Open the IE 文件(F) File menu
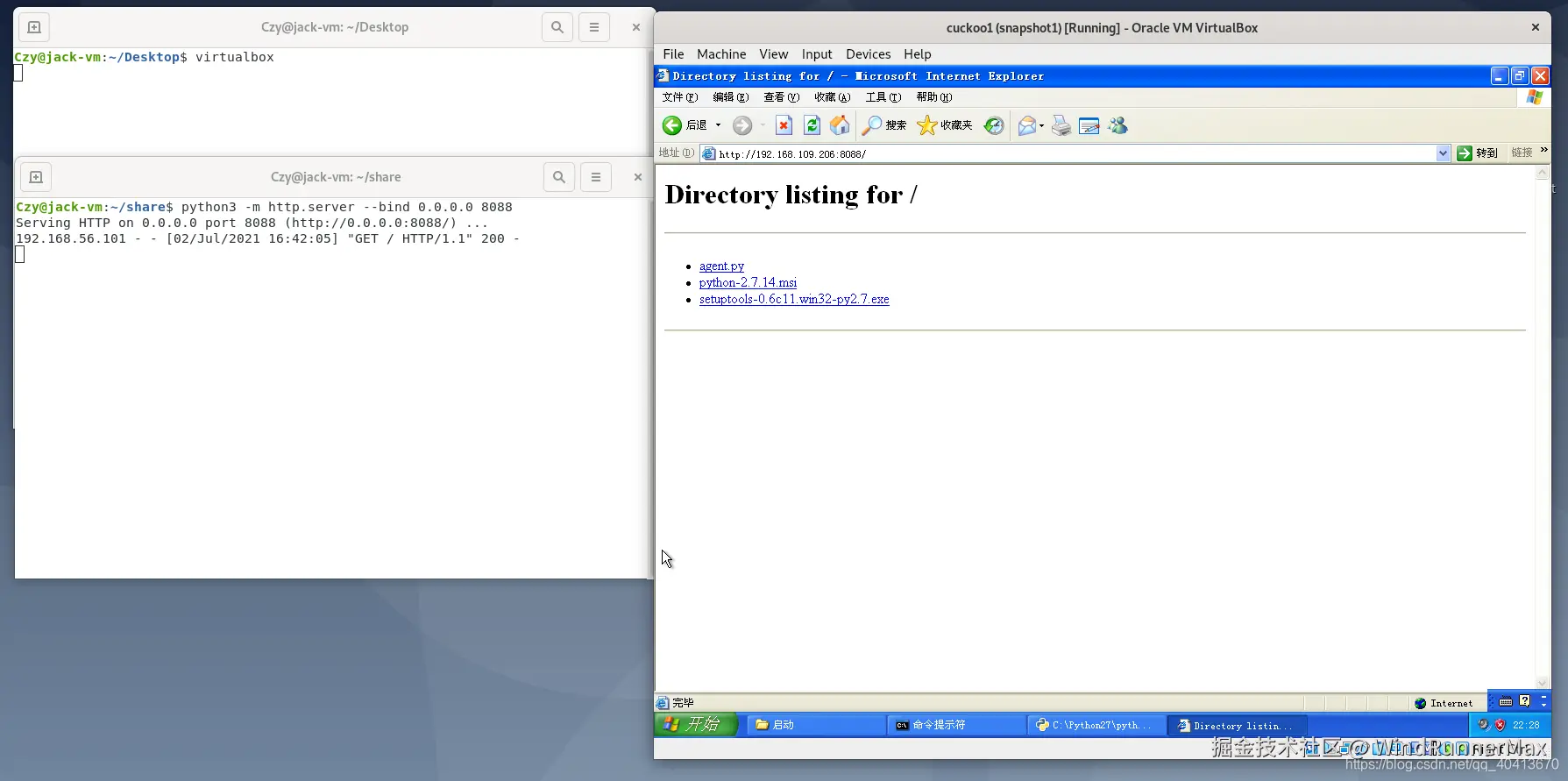Image resolution: width=1568 pixels, height=781 pixels. pos(680,97)
